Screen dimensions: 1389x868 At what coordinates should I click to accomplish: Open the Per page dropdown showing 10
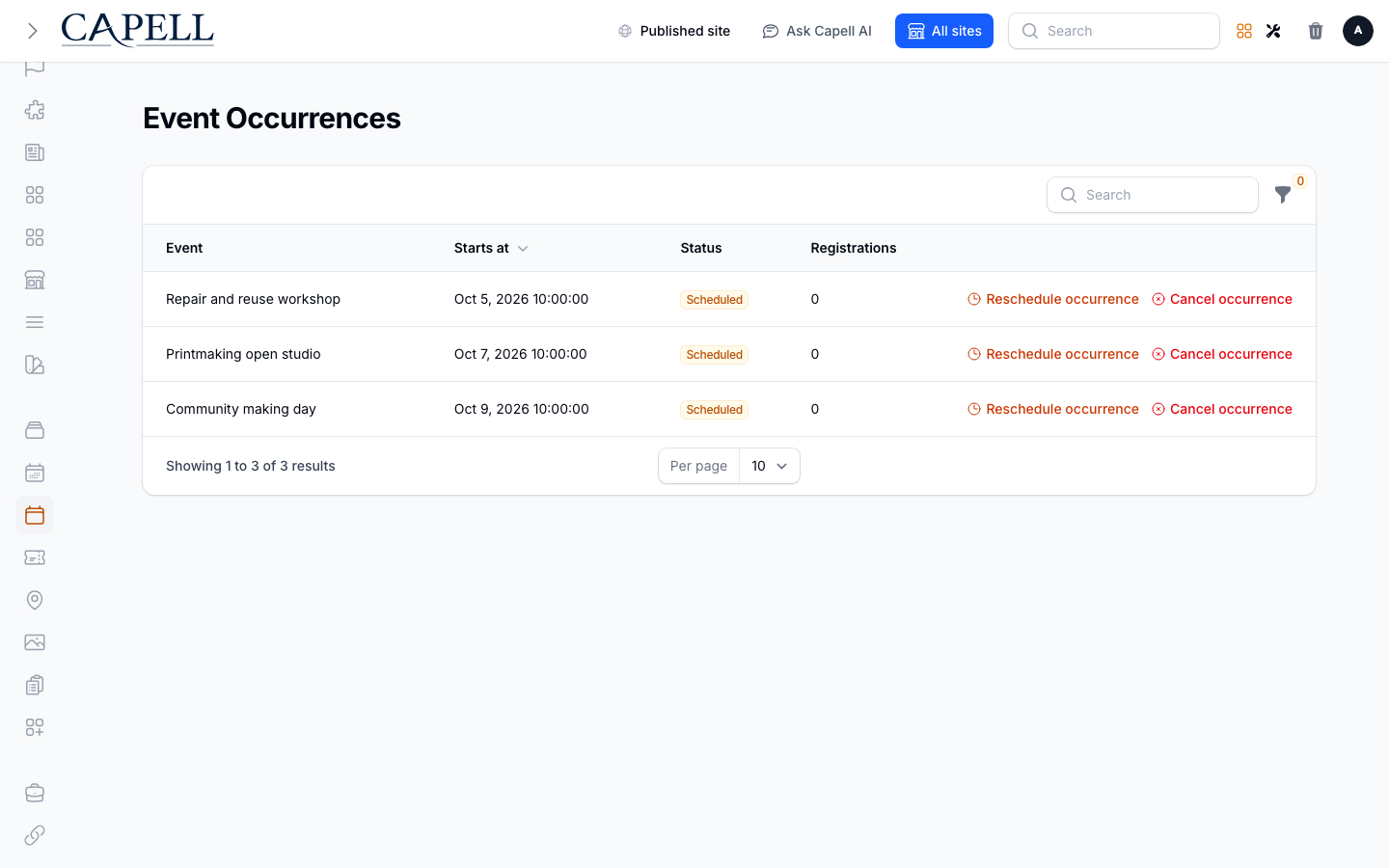770,466
